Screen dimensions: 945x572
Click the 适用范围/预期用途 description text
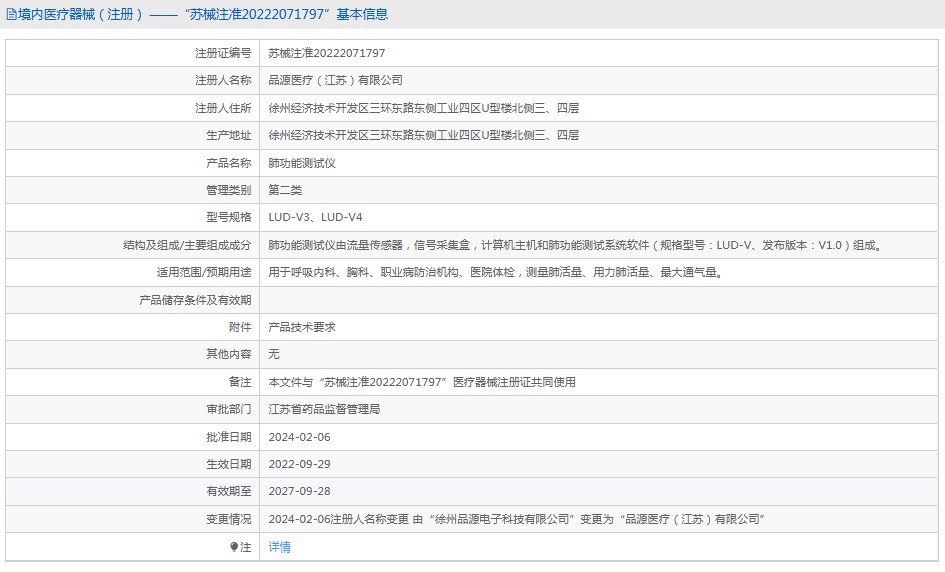(496, 272)
